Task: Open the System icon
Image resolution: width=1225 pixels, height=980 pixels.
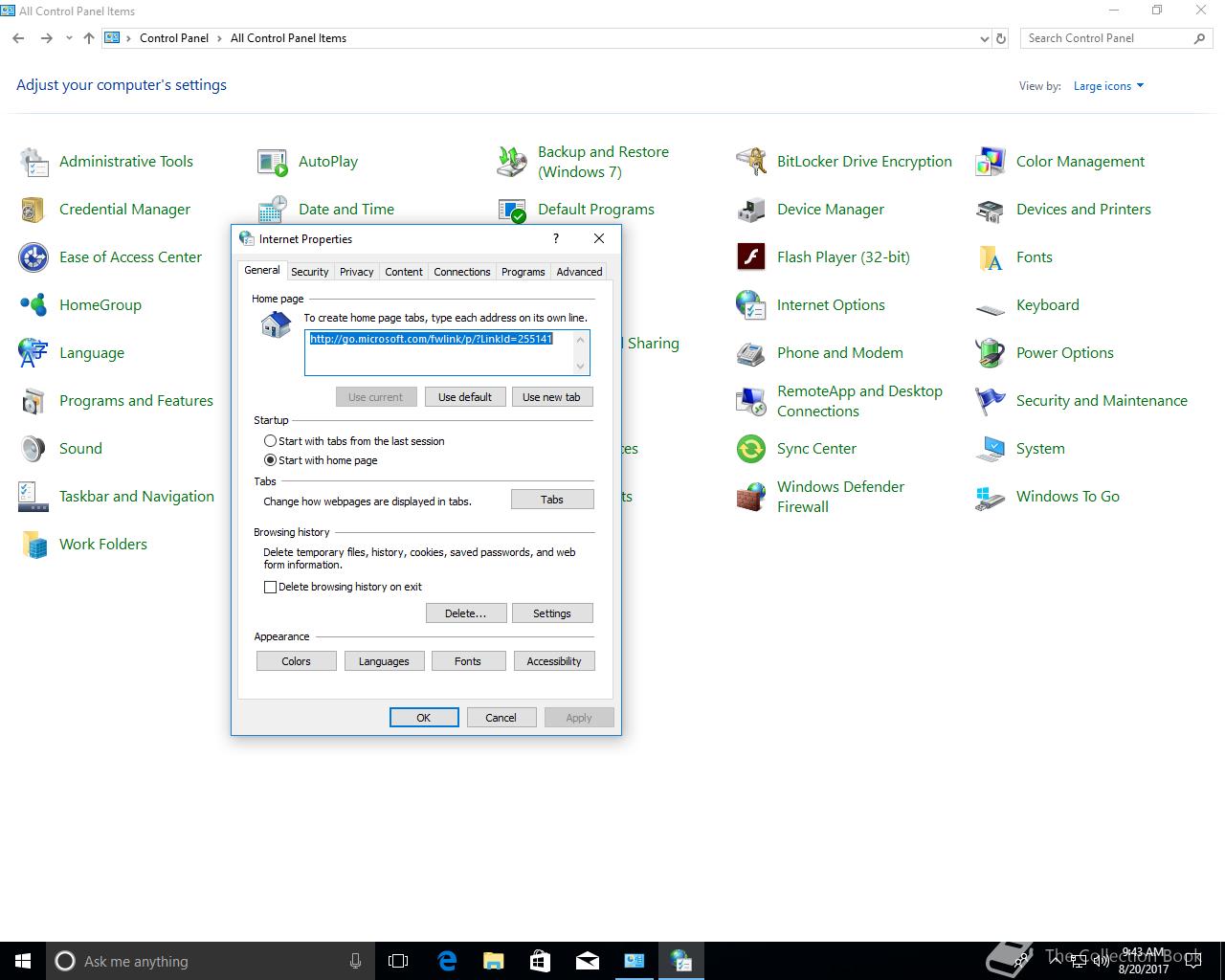Action: [991, 449]
